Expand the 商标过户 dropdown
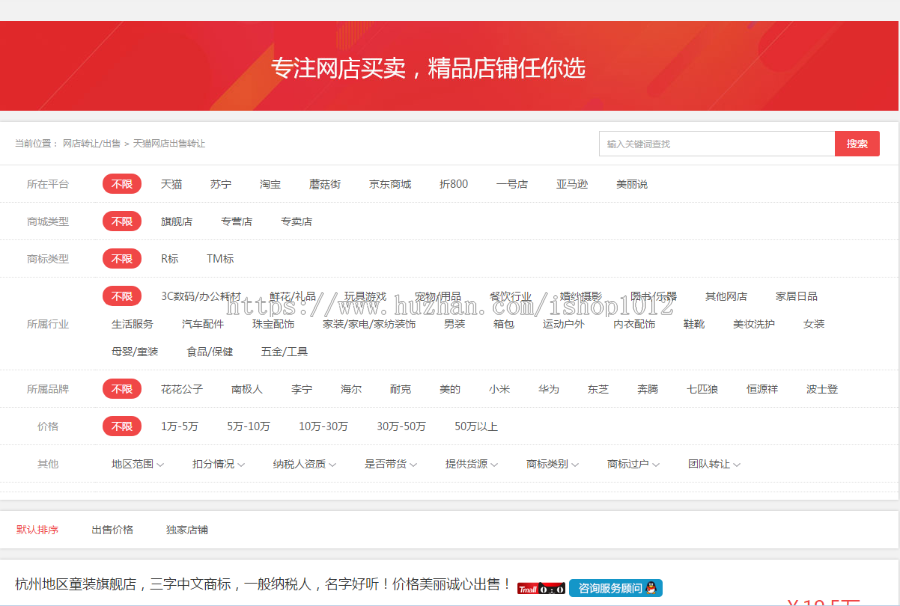This screenshot has height=606, width=900. (x=634, y=464)
